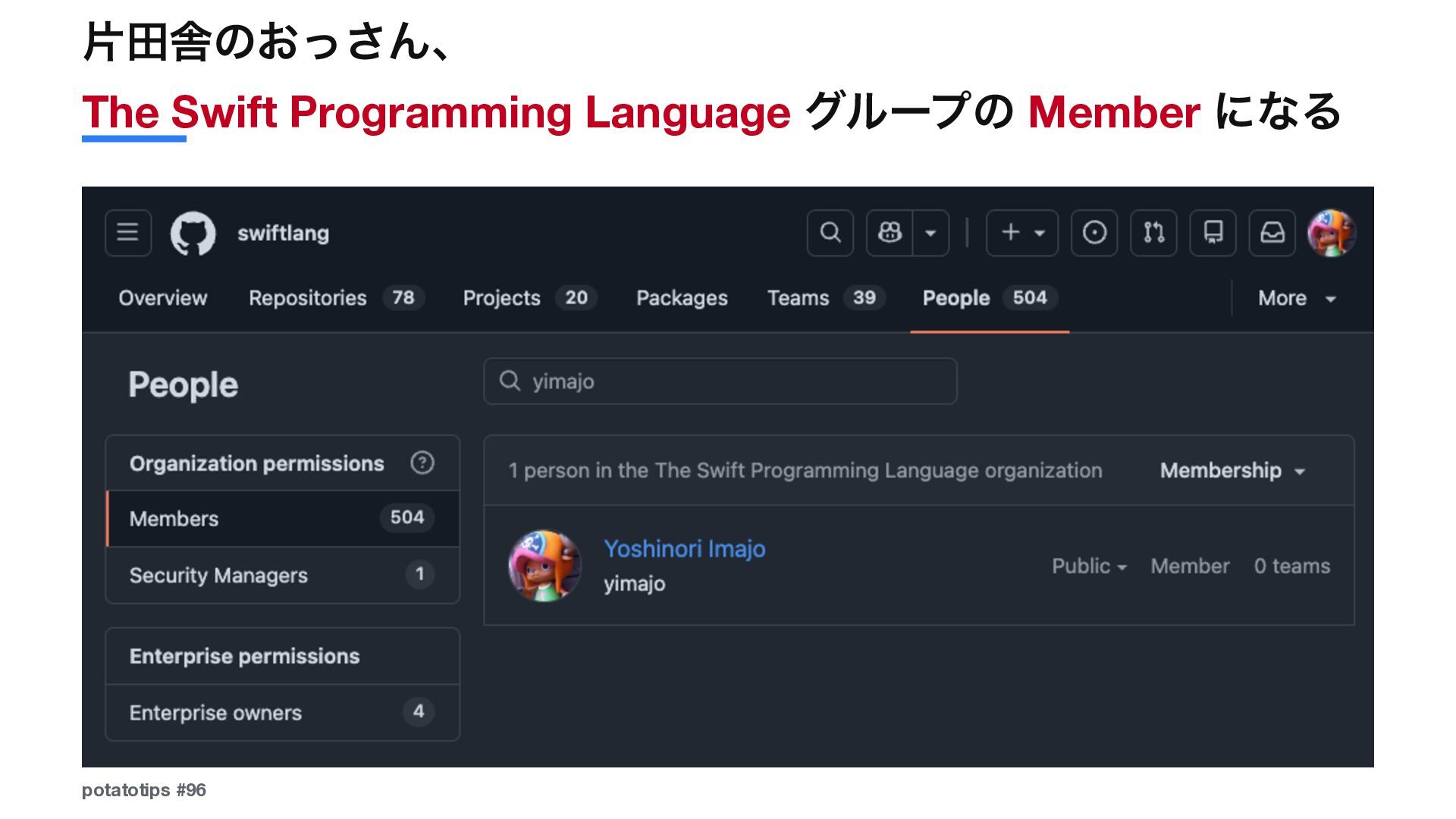Click the yimajo username text
1456x819 pixels.
coord(635,583)
